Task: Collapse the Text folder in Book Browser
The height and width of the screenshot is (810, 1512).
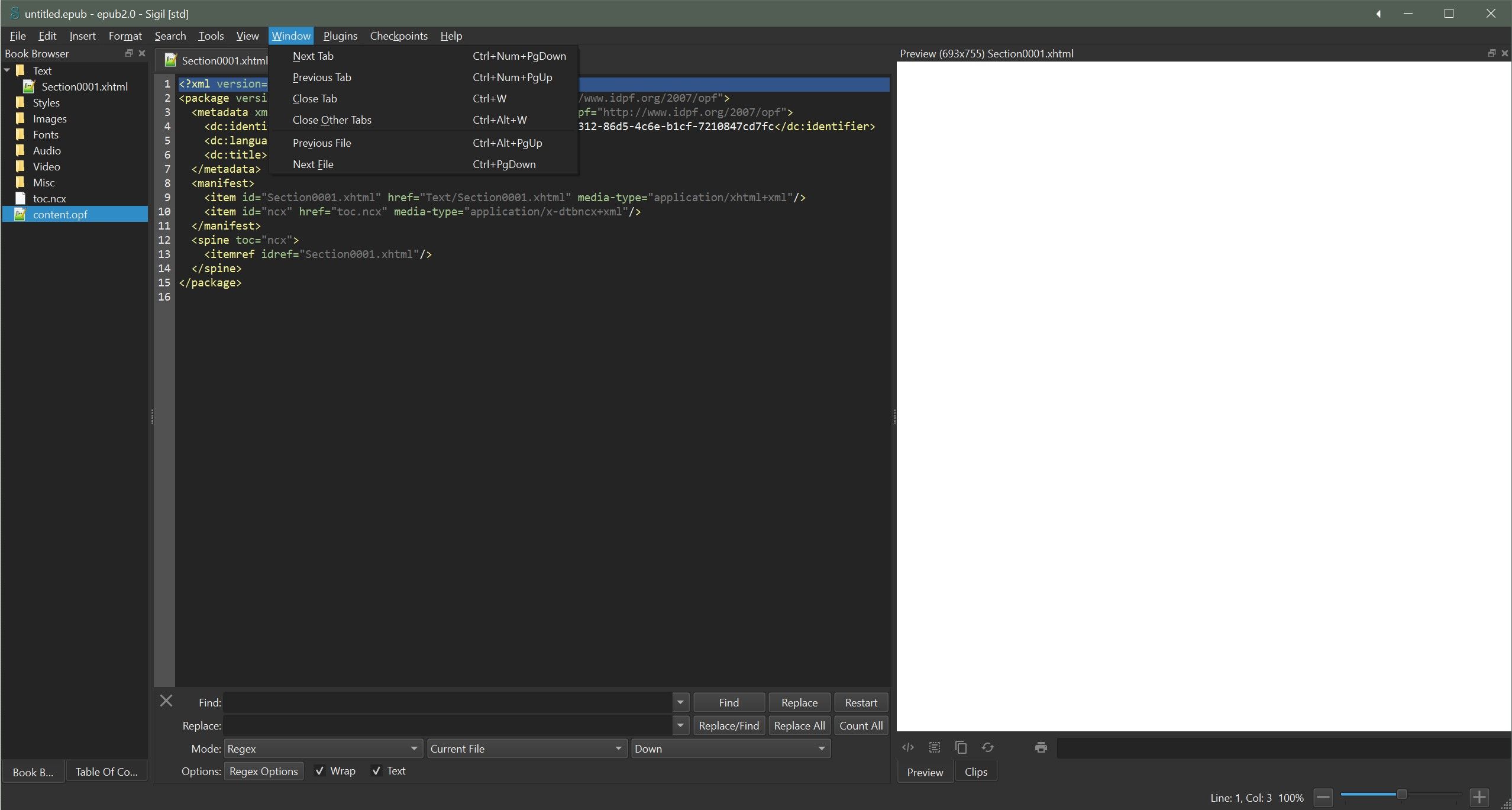Action: click(8, 70)
